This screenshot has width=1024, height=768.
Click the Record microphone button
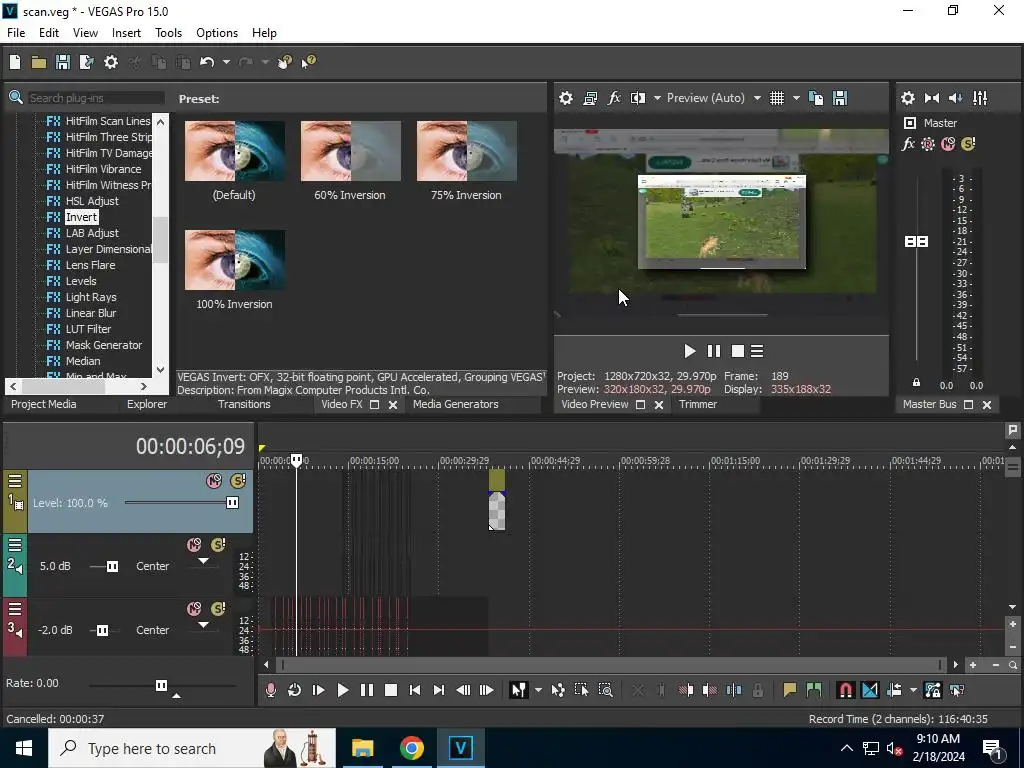pos(271,690)
